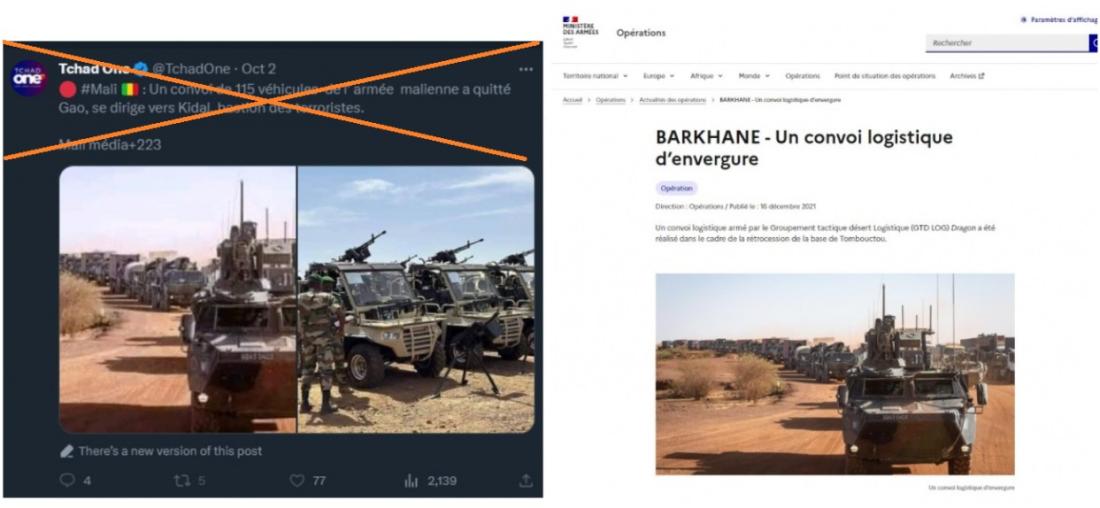This screenshot has width=1100, height=508.
Task: Open the Archives external link
Action: click(967, 76)
